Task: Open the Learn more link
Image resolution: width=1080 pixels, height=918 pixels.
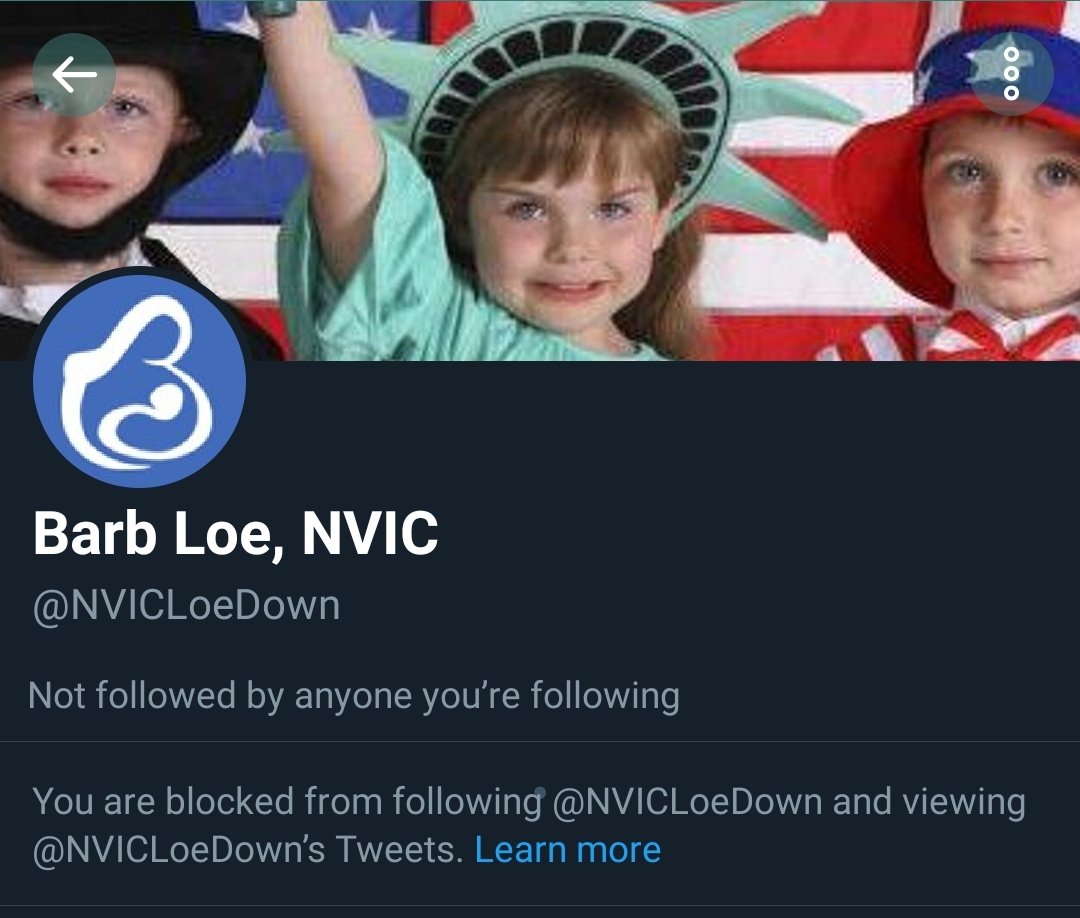Action: (x=568, y=850)
